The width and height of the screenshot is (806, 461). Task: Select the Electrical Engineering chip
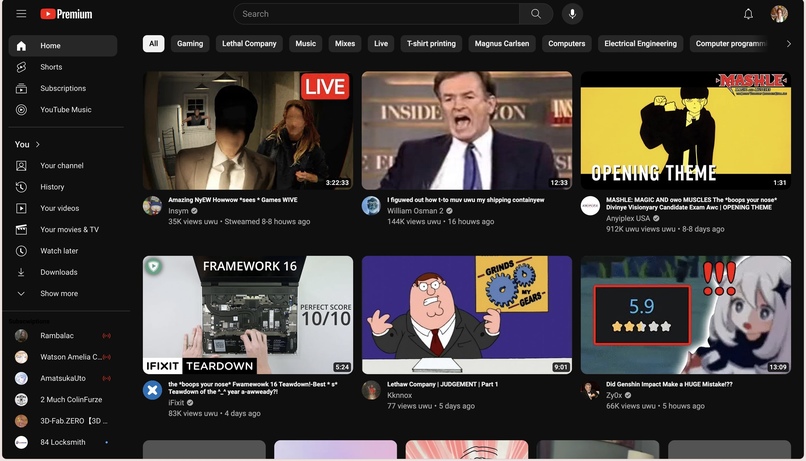click(x=640, y=44)
